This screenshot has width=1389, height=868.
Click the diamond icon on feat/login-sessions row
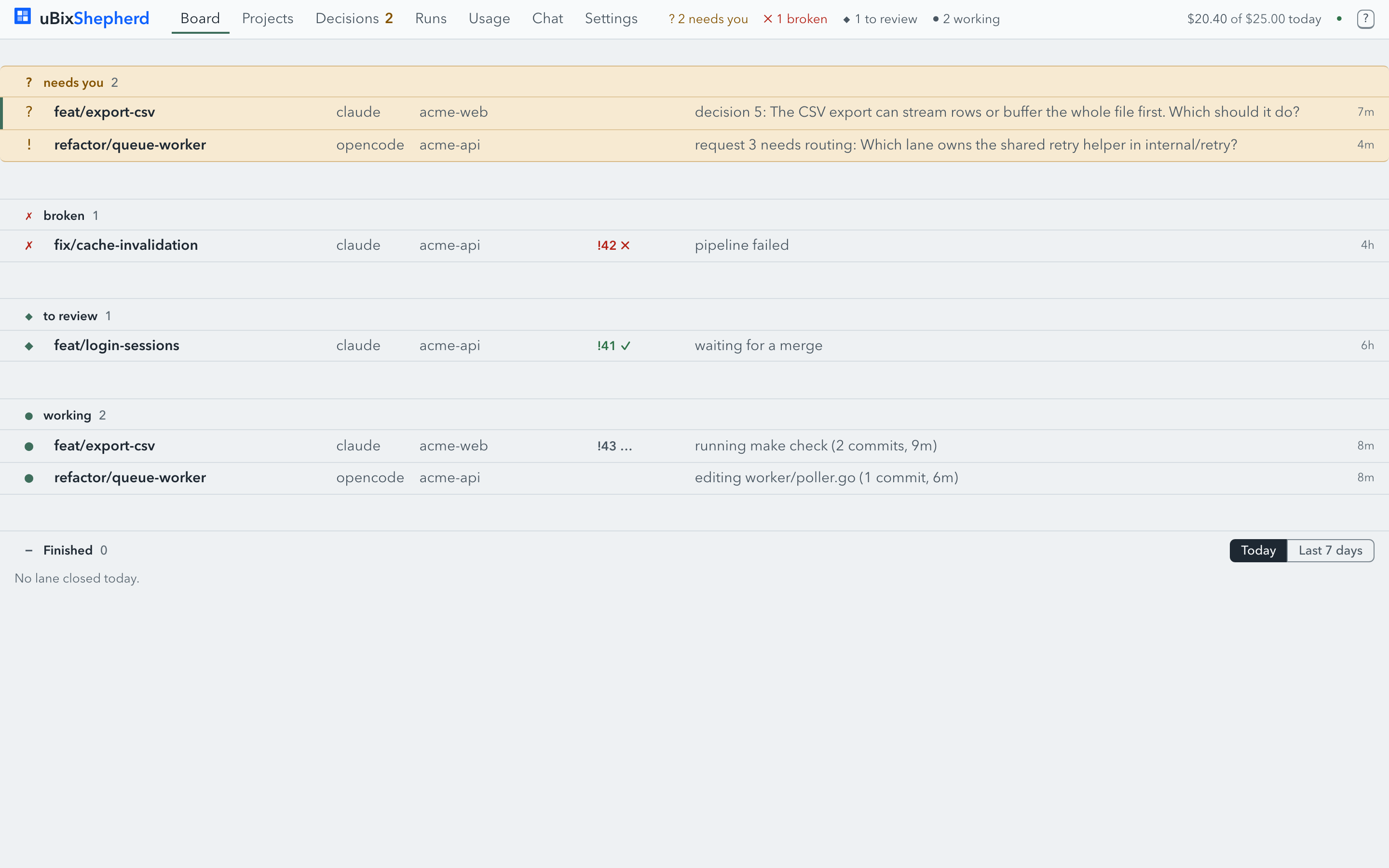click(29, 346)
